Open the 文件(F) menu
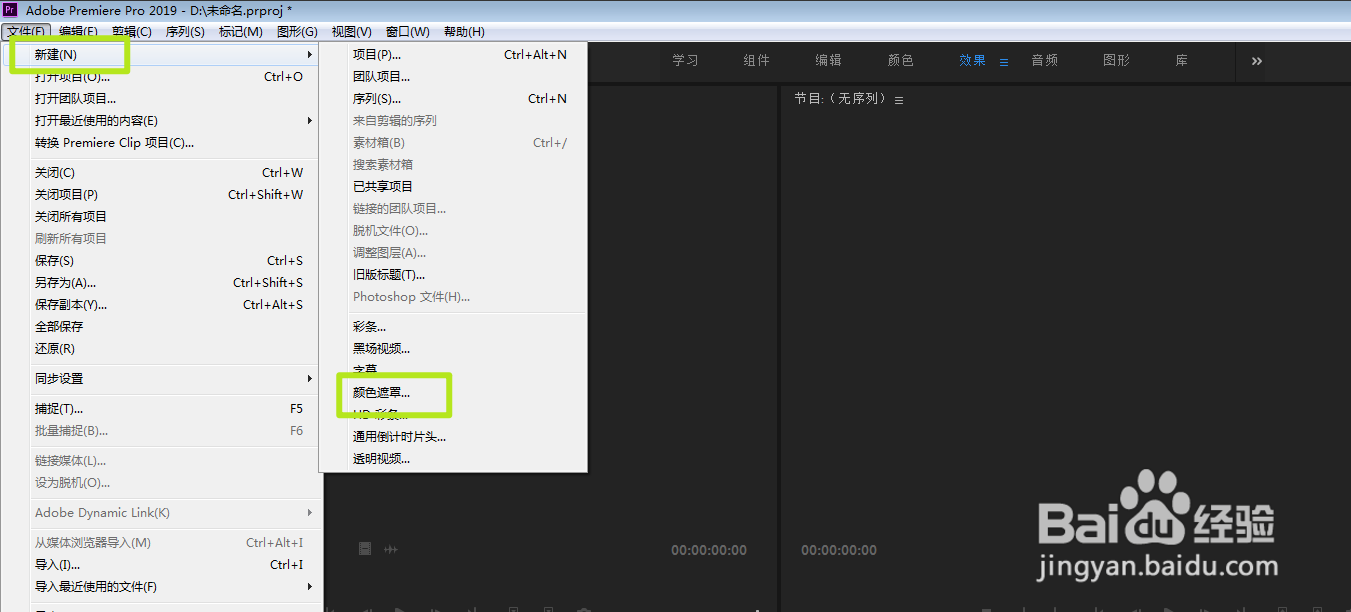This screenshot has height=612, width=1351. 26,32
